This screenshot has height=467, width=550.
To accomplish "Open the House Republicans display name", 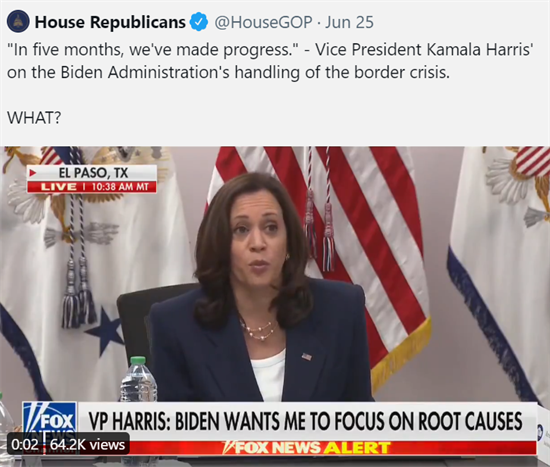I will click(110, 22).
